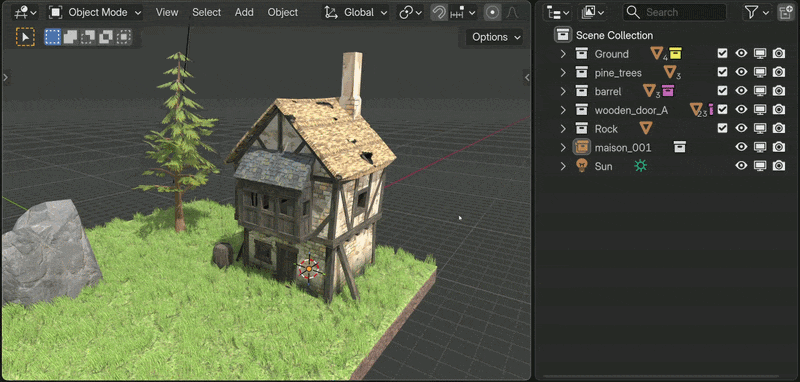800x382 pixels.
Task: Hide barrel with its eye icon
Action: (x=741, y=90)
